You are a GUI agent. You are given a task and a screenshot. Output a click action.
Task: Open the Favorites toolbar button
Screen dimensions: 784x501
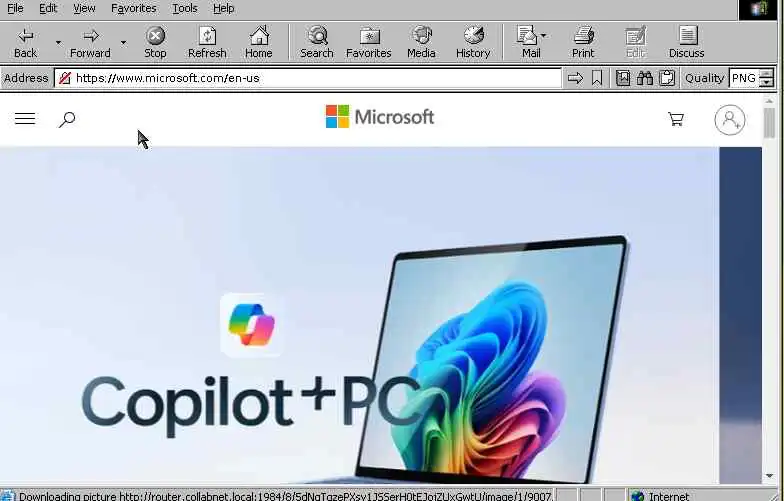(369, 43)
